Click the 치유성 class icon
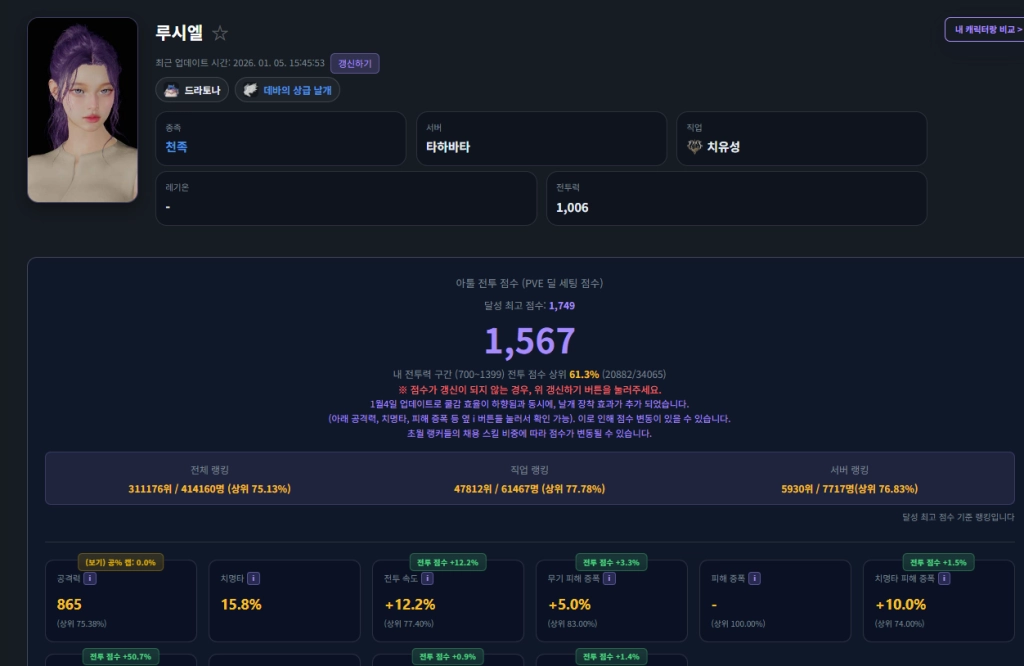1024x666 pixels. pyautogui.click(x=695, y=147)
